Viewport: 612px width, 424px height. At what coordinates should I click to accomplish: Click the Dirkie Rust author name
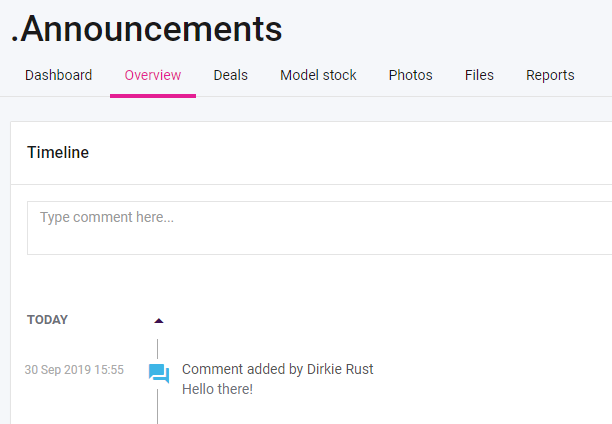[340, 369]
